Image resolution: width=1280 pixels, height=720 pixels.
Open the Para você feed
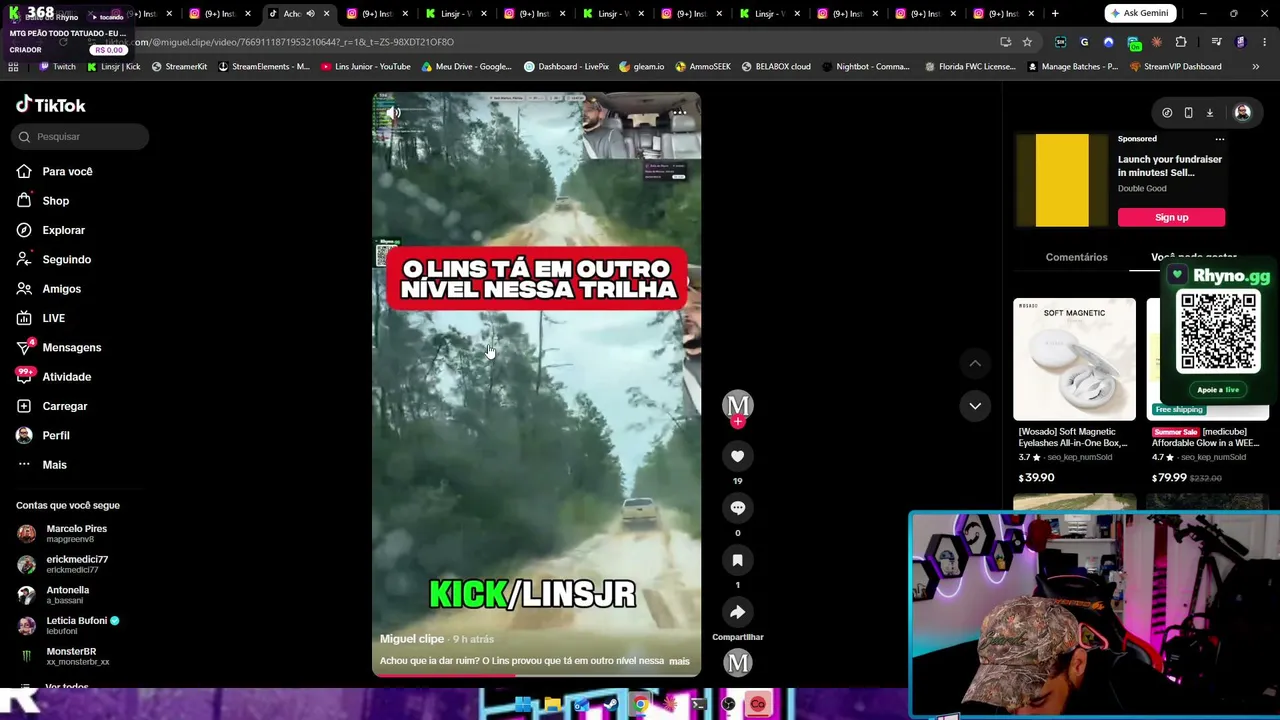[x=55, y=171]
